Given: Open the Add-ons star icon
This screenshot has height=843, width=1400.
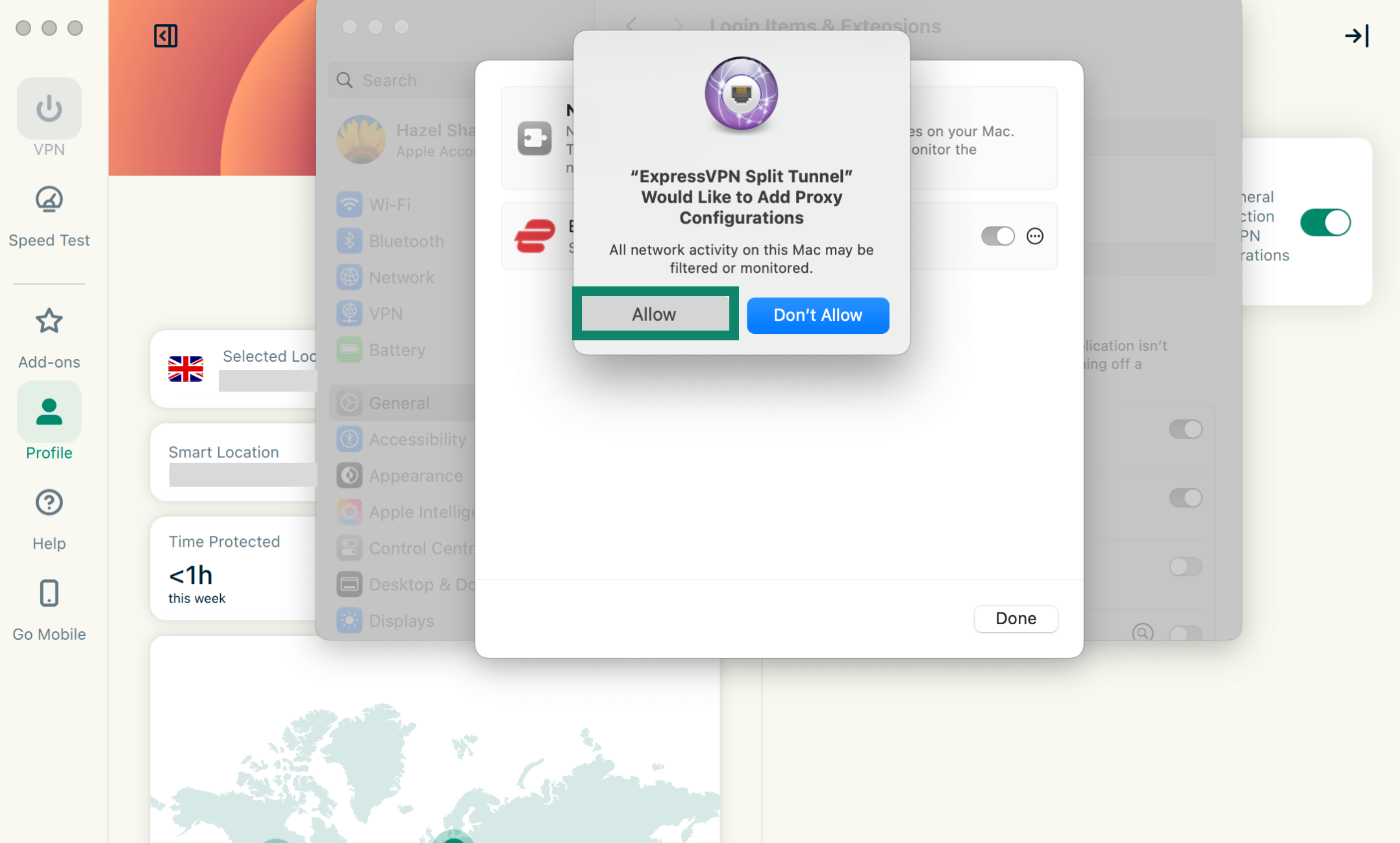Looking at the screenshot, I should pyautogui.click(x=49, y=321).
